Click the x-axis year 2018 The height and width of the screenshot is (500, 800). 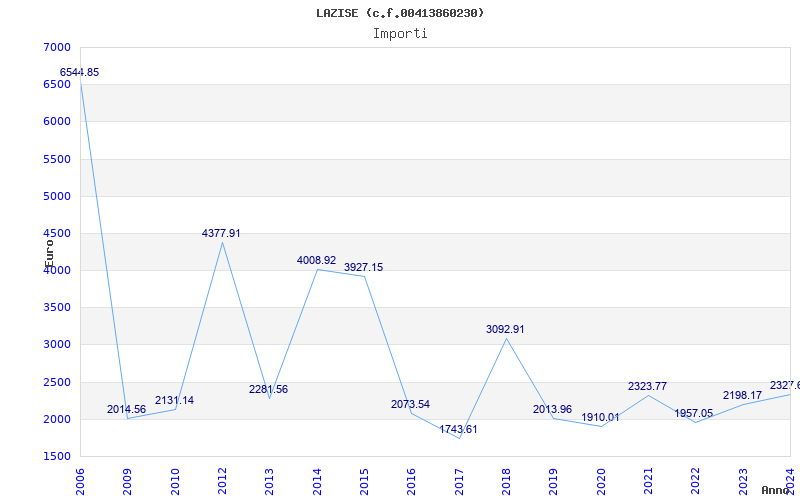coord(506,482)
